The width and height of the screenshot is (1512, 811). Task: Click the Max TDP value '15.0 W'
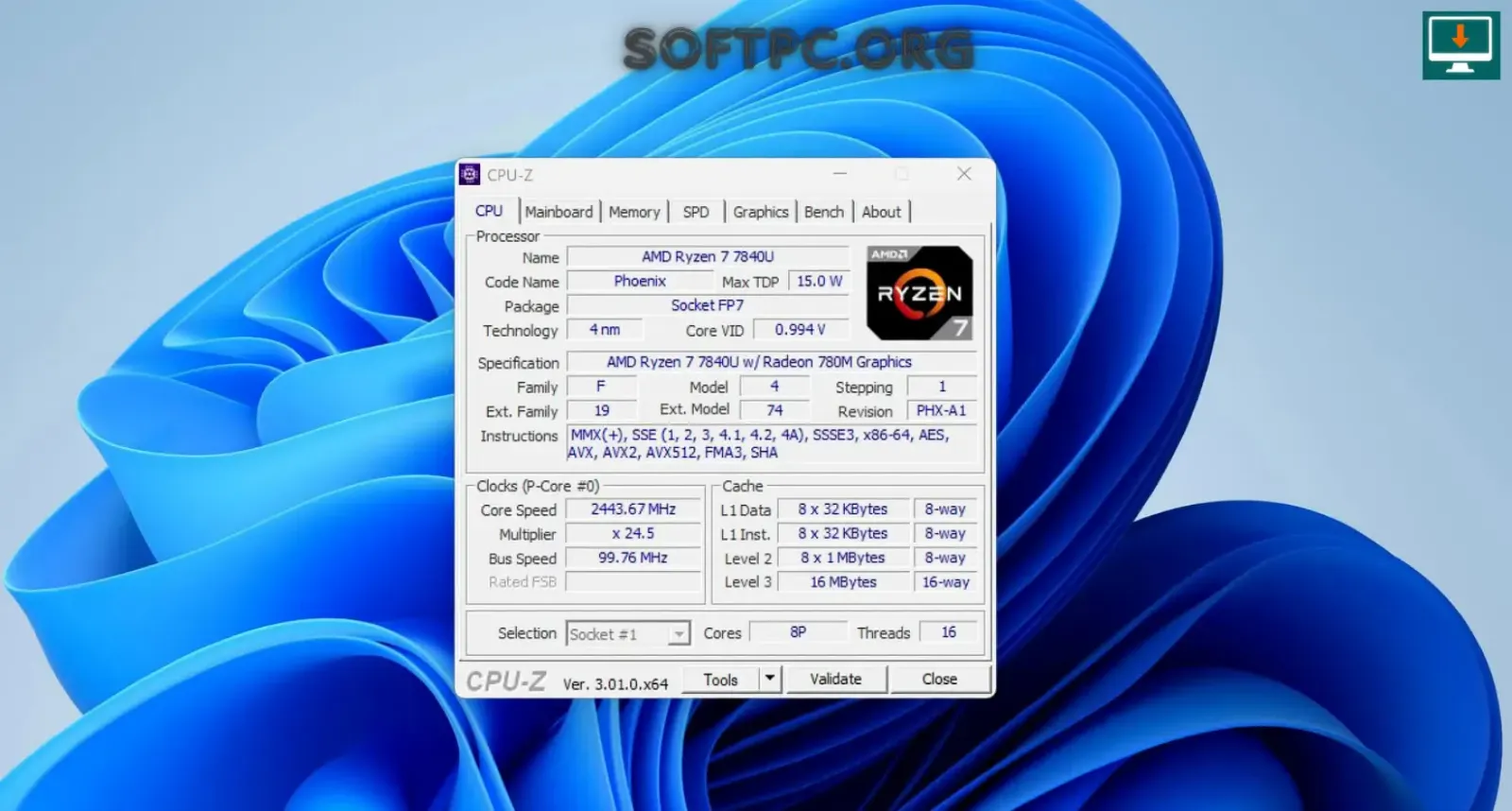819,281
